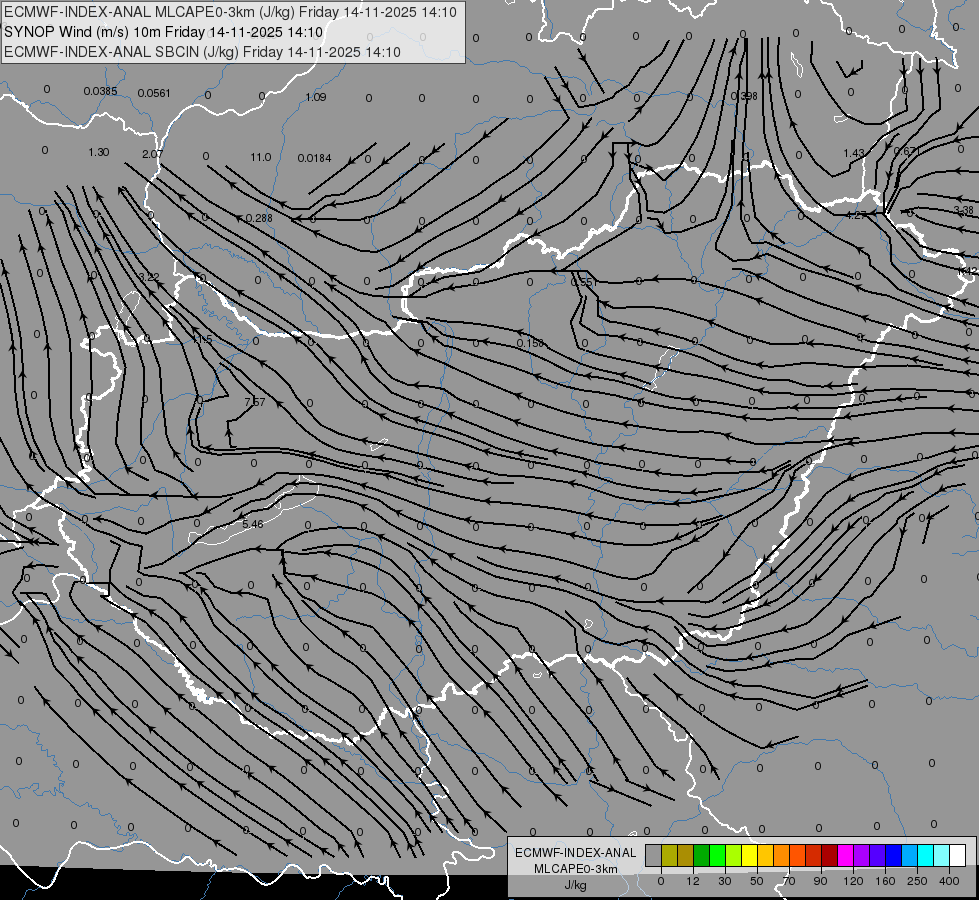Click the ECMWF-INDEX-ANAL SBCIN header line

[202, 52]
